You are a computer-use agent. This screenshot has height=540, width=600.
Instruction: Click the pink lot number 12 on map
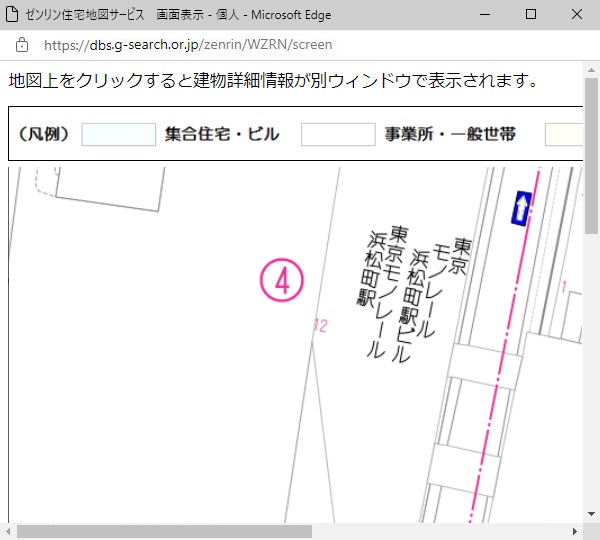pos(321,326)
